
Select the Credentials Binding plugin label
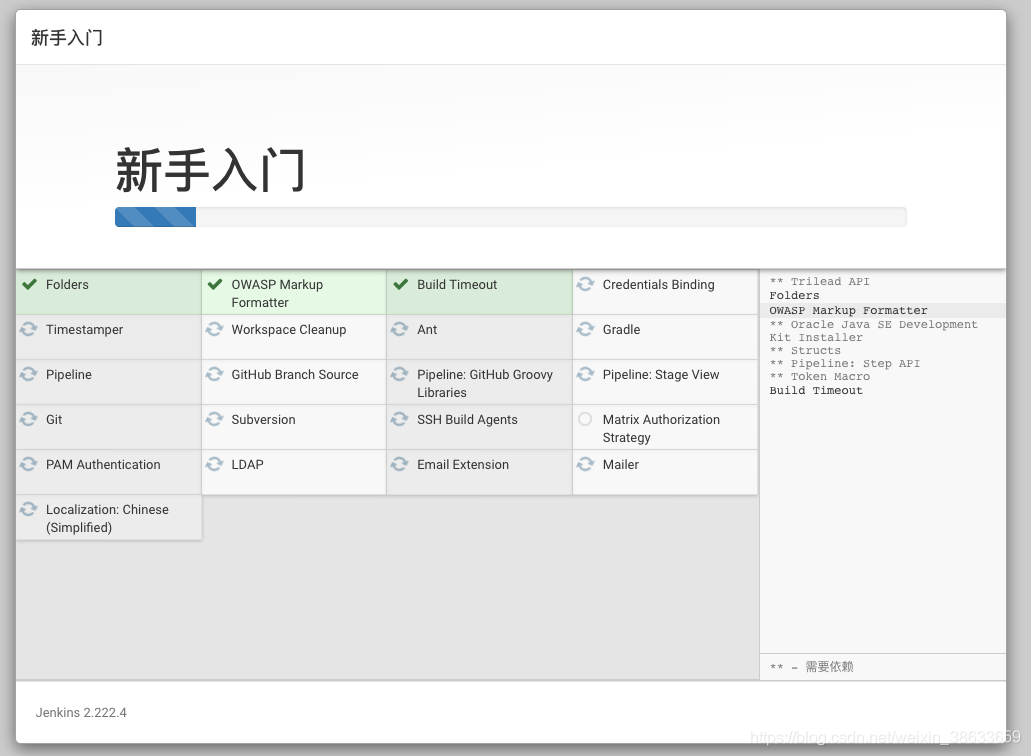tap(658, 285)
